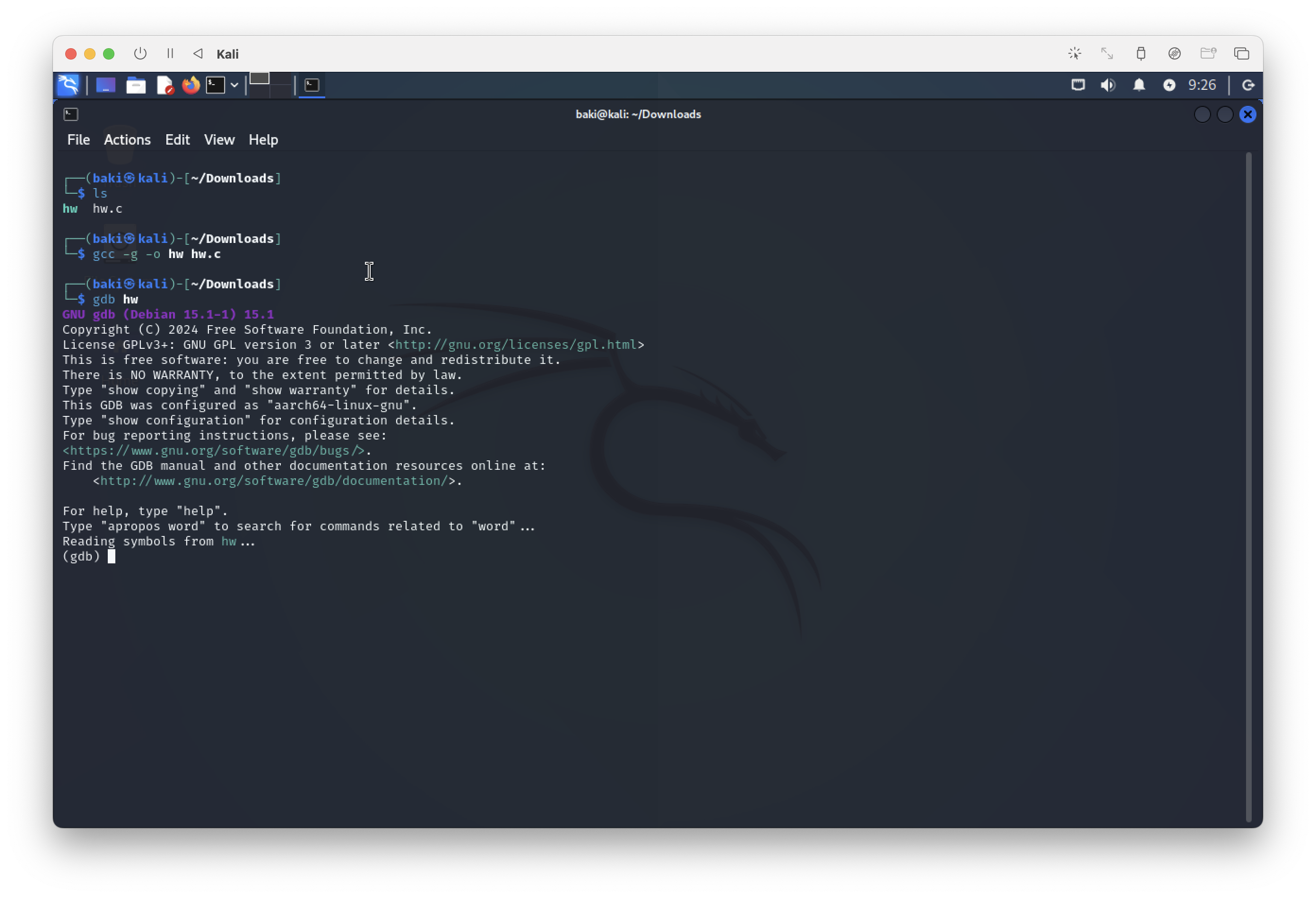The image size is (1316, 898).
Task: Click the notification bell icon
Action: 1139,85
